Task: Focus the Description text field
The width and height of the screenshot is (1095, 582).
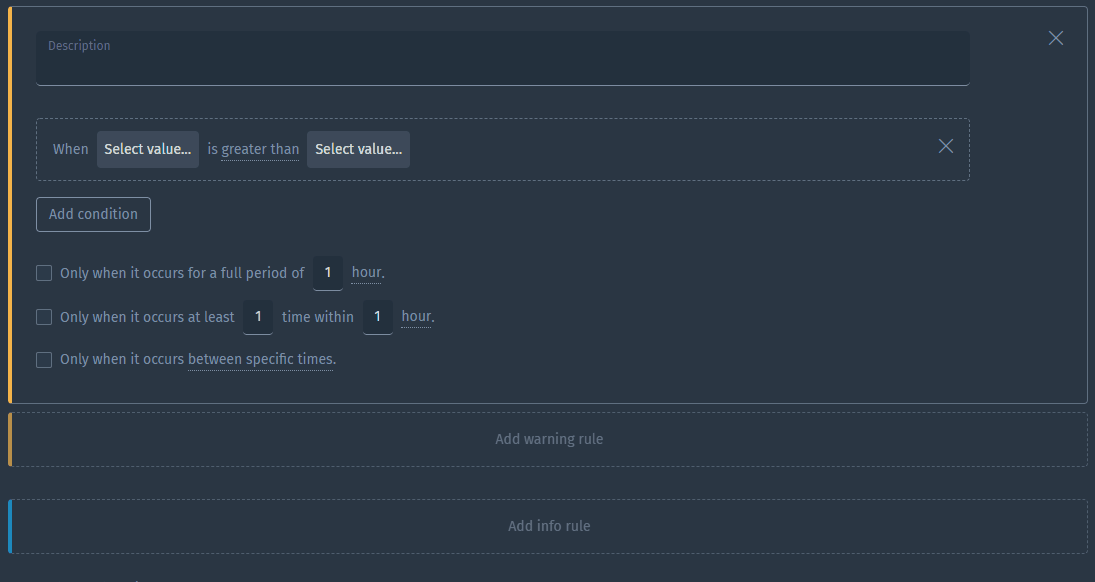Action: point(502,57)
